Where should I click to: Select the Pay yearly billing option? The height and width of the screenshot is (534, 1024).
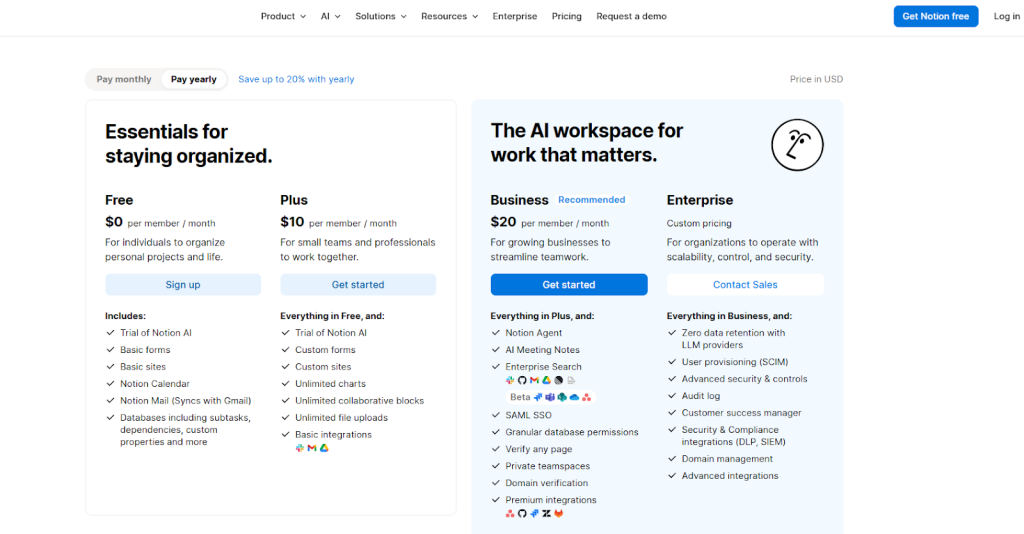194,79
